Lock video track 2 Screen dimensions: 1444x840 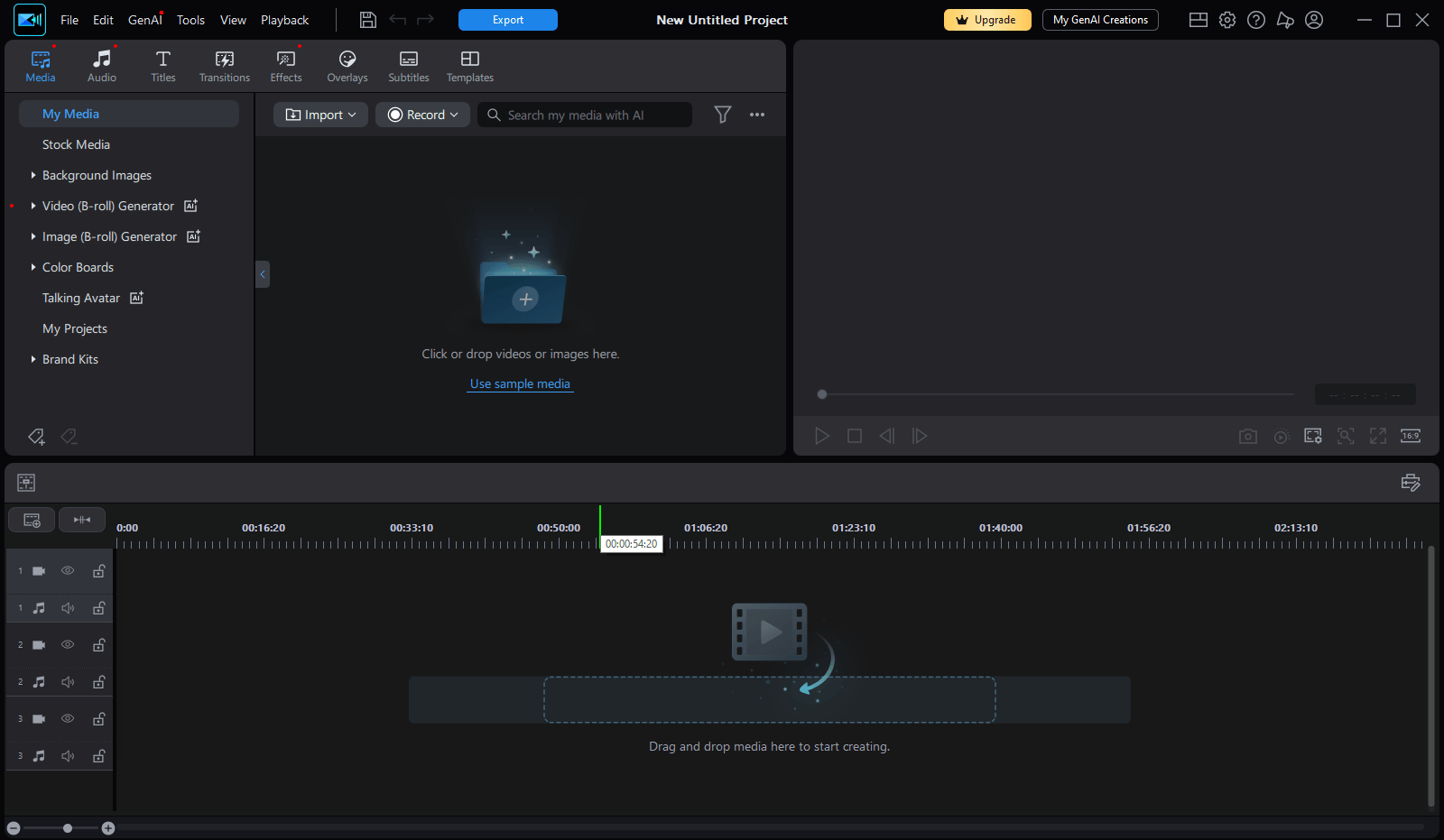(x=99, y=645)
